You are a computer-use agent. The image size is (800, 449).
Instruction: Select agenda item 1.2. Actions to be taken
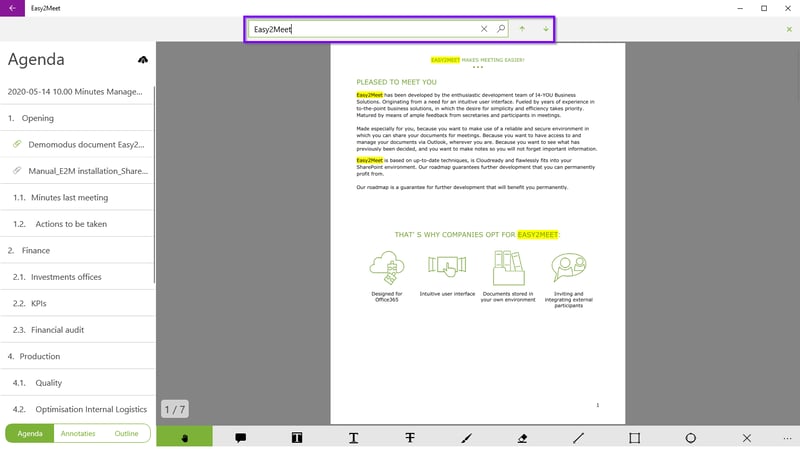coord(77,224)
